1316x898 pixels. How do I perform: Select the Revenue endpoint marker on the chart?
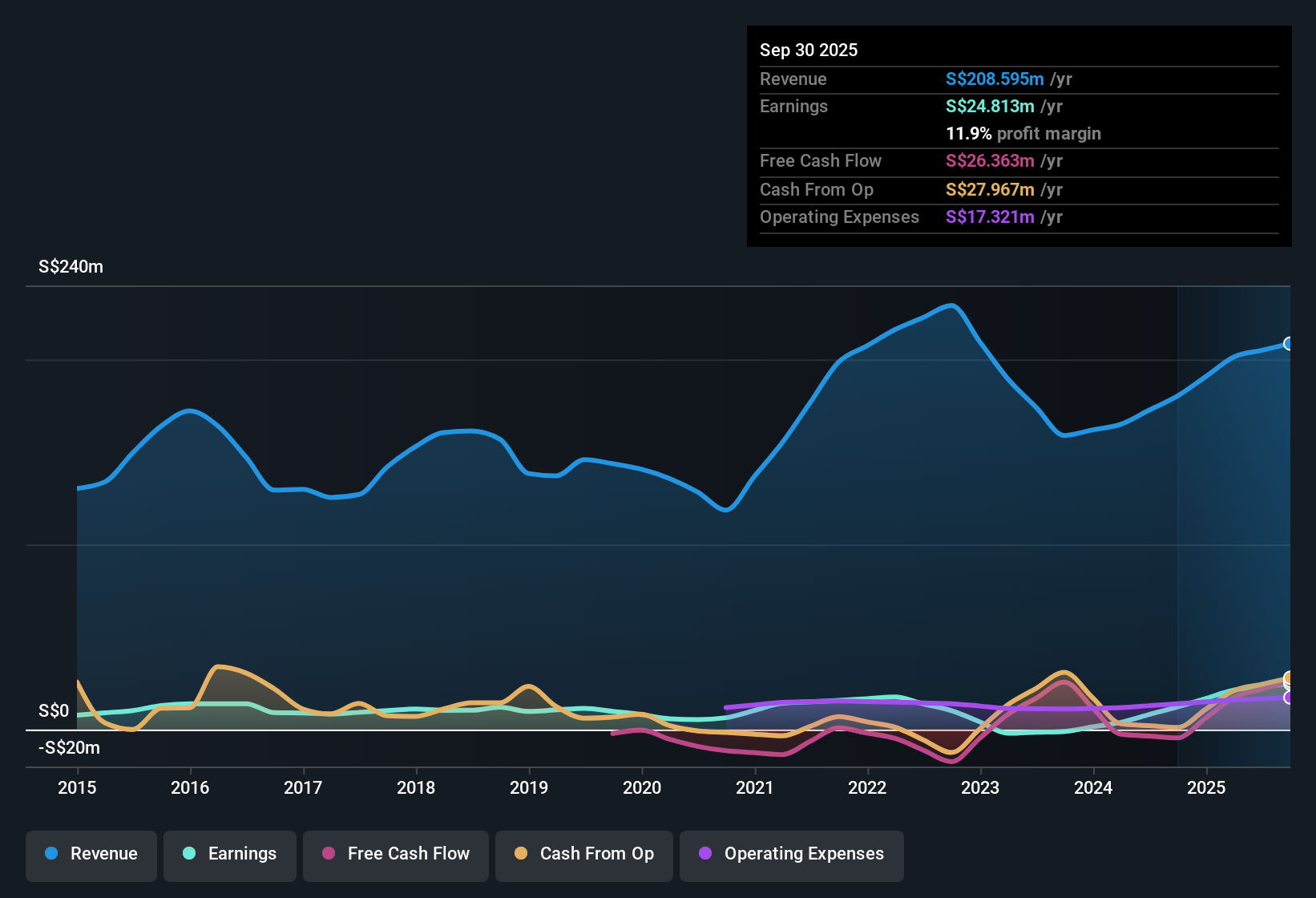pyautogui.click(x=1289, y=343)
